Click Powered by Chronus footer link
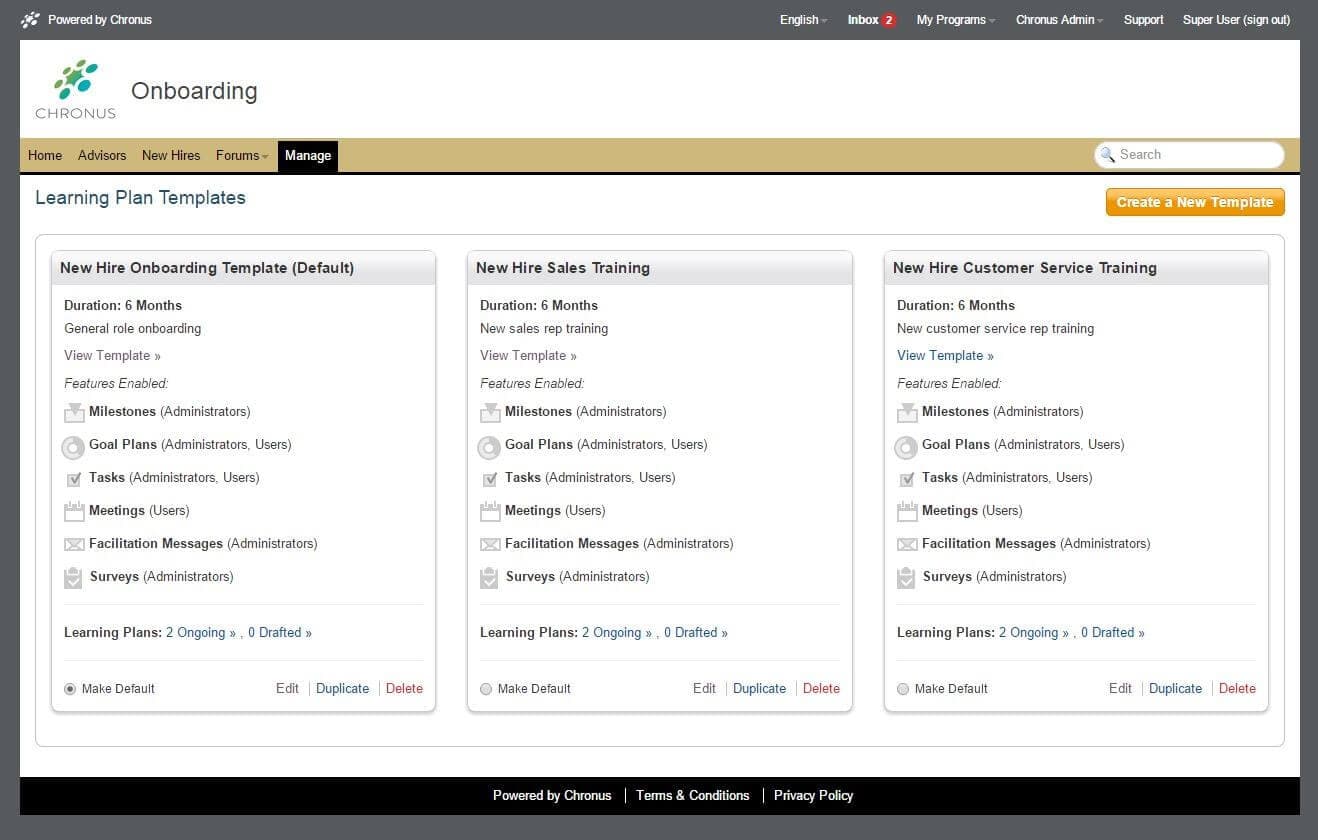 552,796
